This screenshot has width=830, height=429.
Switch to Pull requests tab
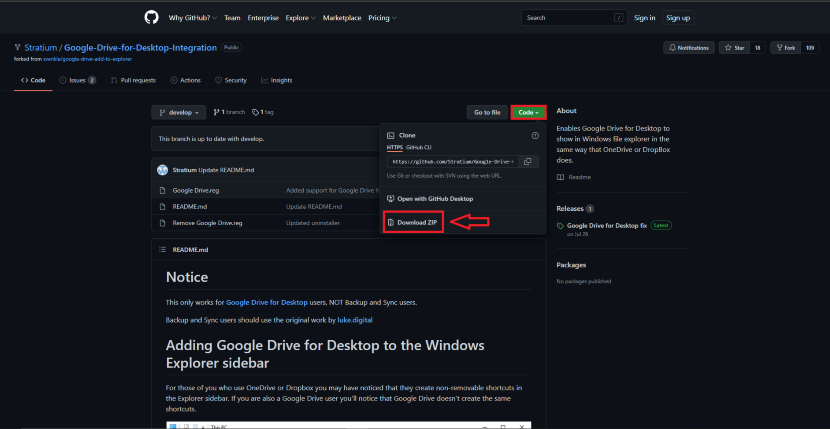(x=133, y=81)
